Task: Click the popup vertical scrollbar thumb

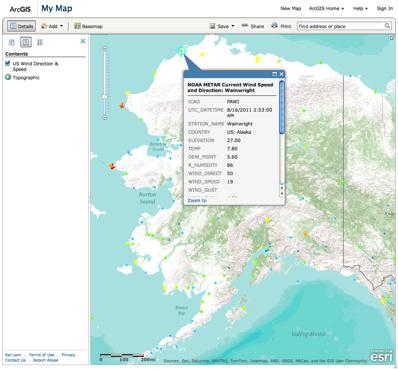Action: pyautogui.click(x=282, y=107)
